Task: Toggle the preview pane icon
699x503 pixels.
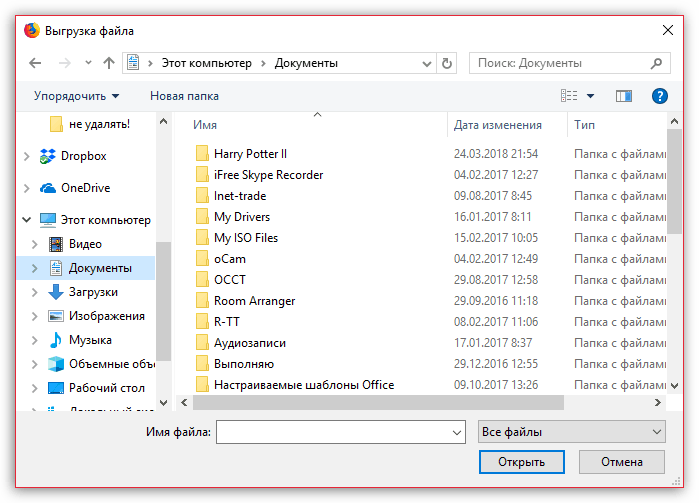Action: [624, 96]
